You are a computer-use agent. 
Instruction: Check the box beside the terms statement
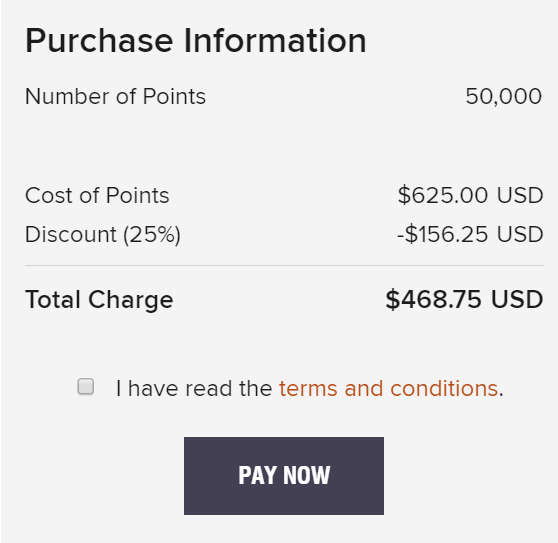[86, 386]
